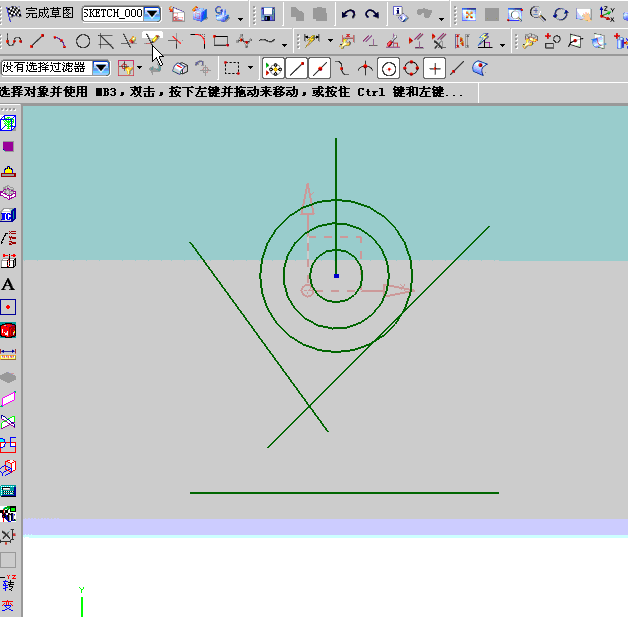This screenshot has width=628, height=617.
Task: Click Finish Sketch (完成草图) button
Action: tap(41, 14)
